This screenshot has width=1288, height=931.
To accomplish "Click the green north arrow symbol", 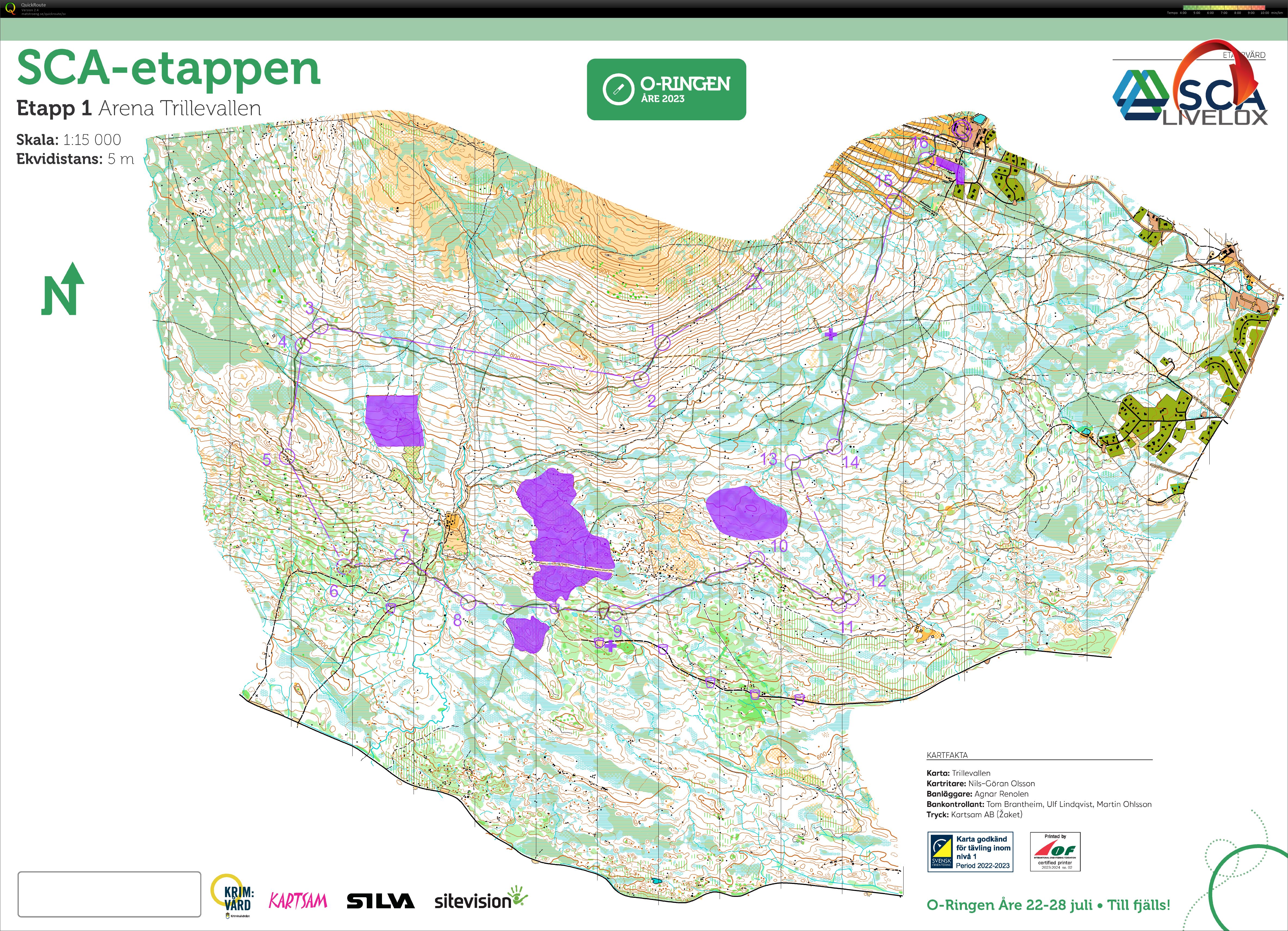I will 63,288.
